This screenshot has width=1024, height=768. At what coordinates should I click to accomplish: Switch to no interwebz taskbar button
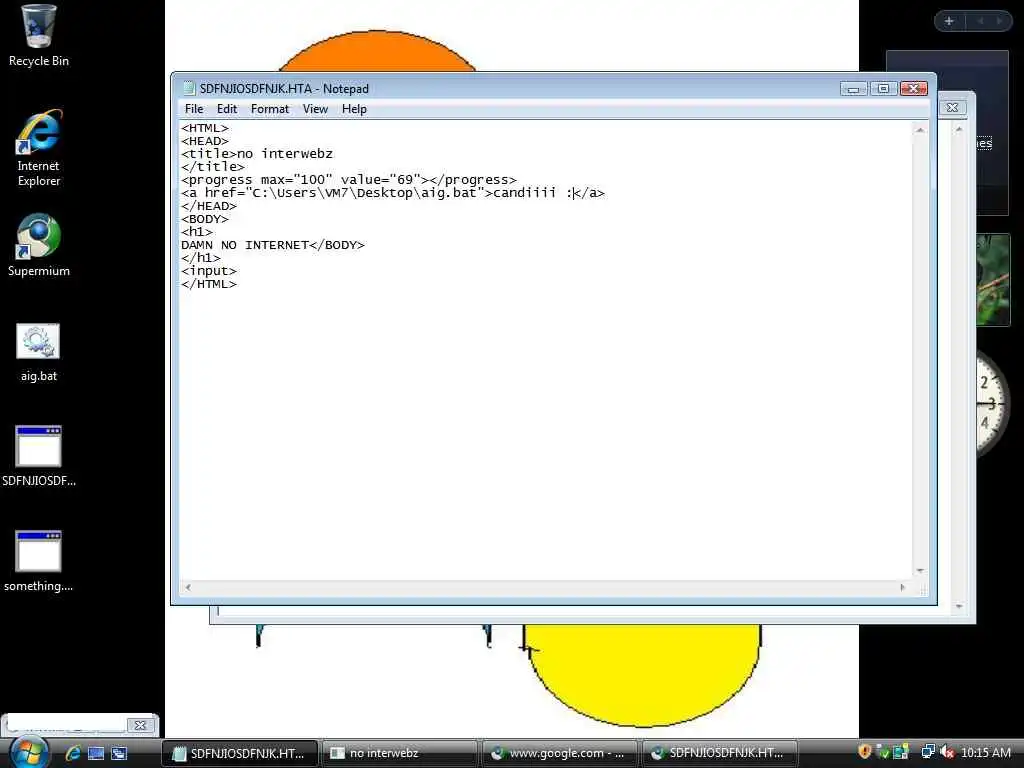(400, 753)
